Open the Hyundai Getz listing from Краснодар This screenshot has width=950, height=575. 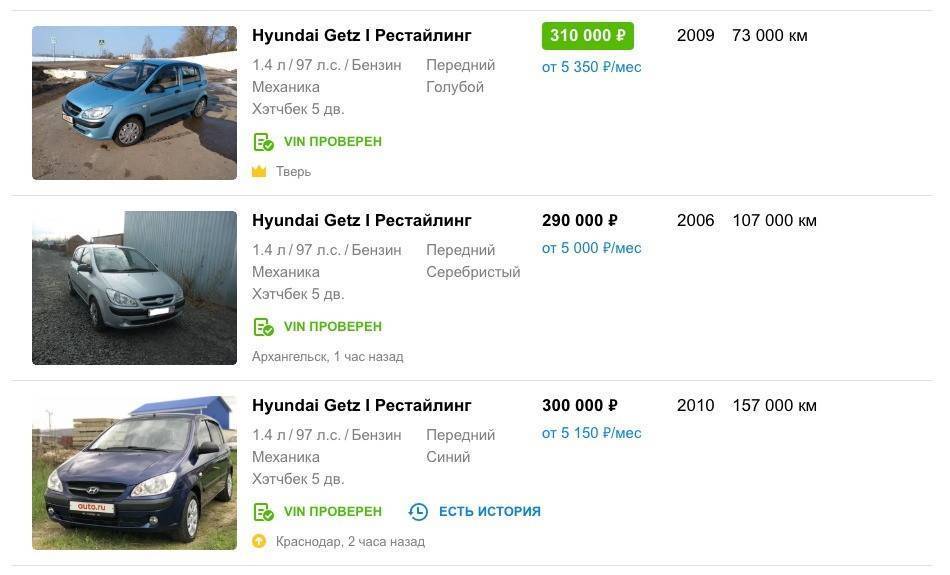pos(361,406)
